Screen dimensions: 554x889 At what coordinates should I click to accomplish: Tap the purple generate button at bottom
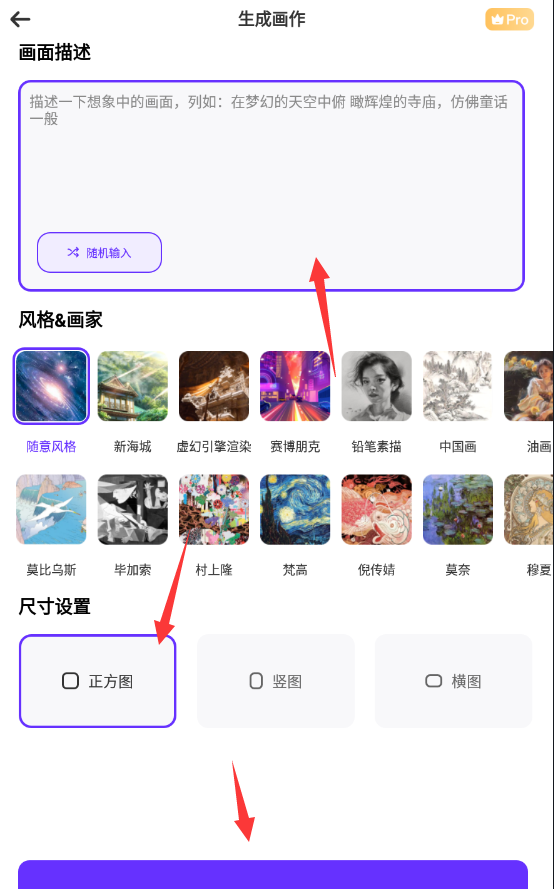click(x=273, y=874)
